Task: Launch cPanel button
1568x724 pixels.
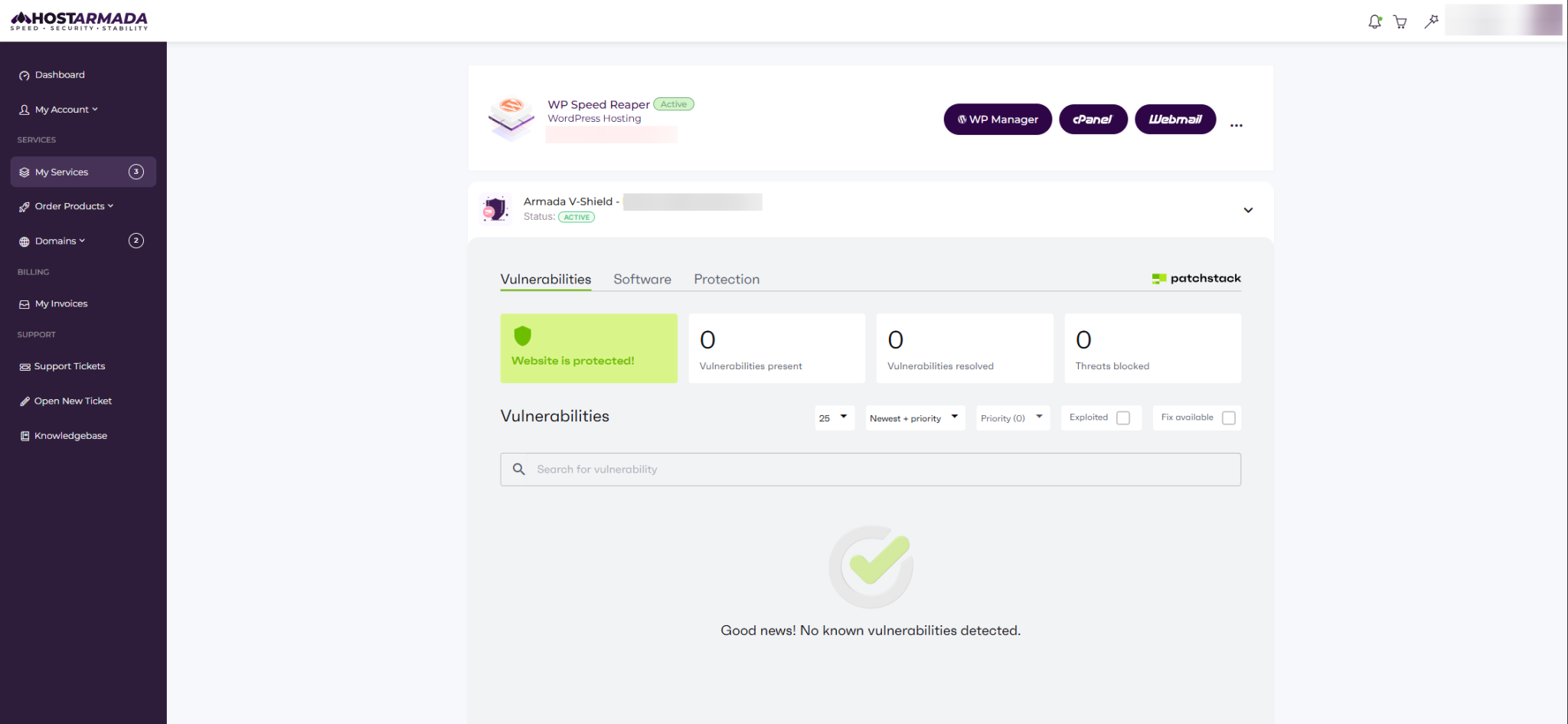Action: click(1093, 120)
